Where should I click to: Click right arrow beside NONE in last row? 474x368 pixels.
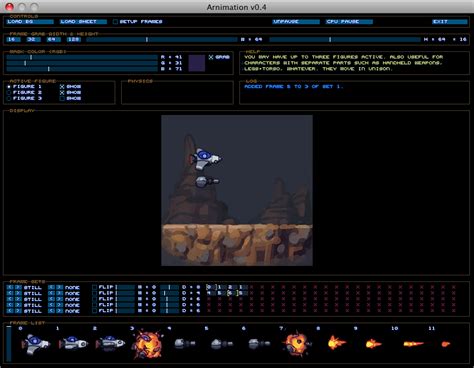click(x=59, y=311)
